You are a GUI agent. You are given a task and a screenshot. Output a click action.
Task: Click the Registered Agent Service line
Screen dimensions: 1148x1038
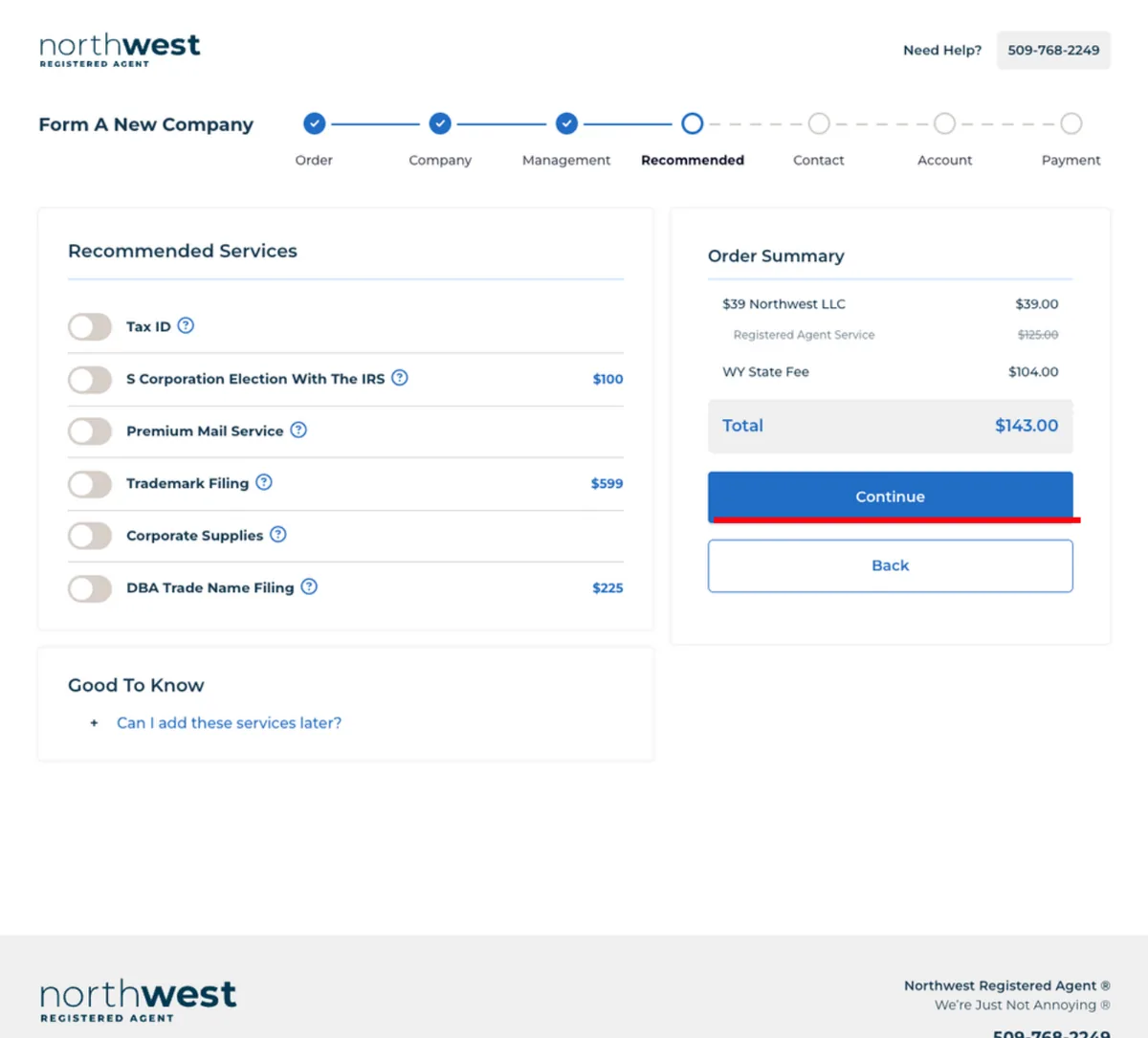pyautogui.click(x=890, y=335)
